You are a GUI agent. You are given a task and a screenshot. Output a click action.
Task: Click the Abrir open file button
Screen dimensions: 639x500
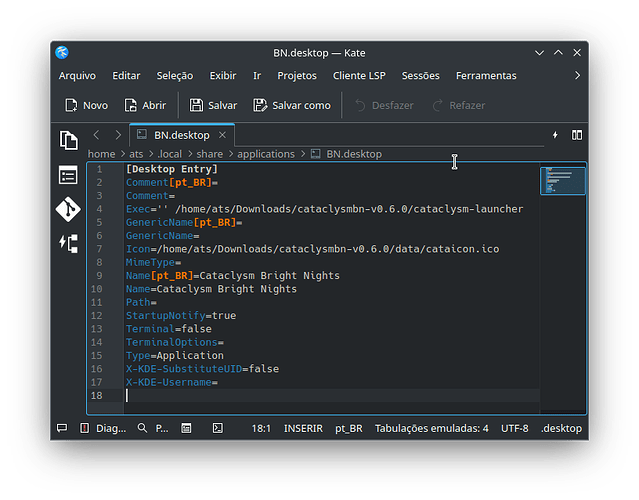click(x=145, y=105)
